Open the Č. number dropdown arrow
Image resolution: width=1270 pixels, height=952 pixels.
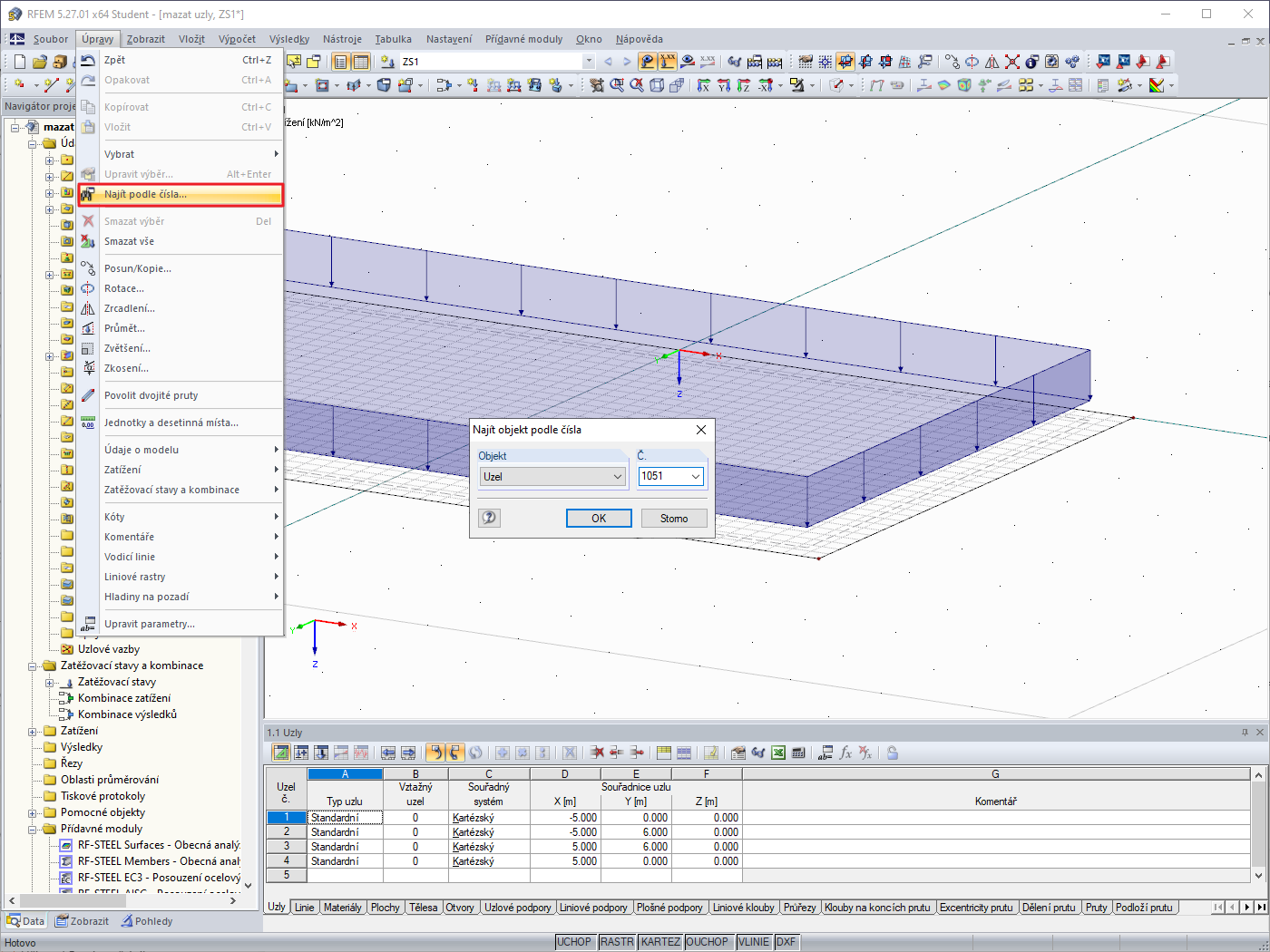[696, 476]
